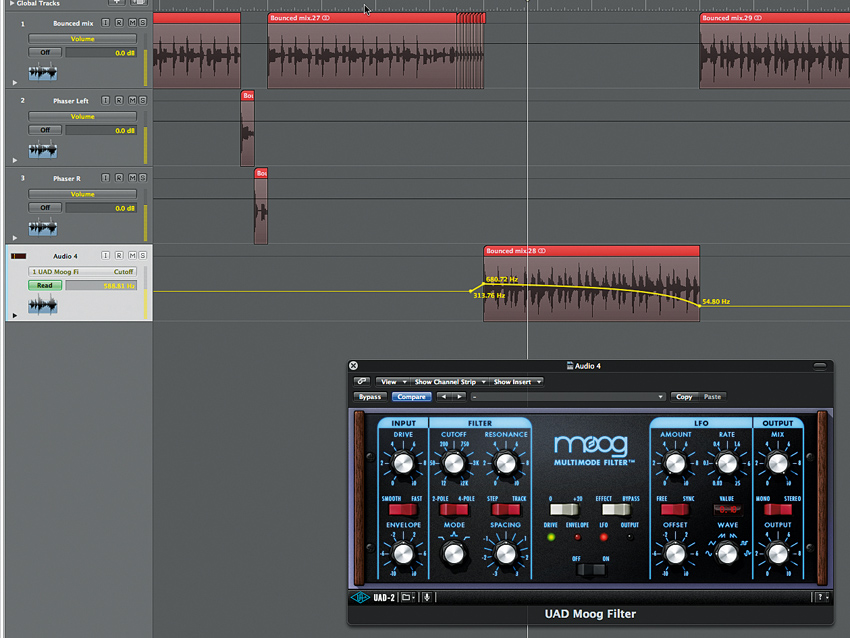Click the output Mix knob

point(778,463)
